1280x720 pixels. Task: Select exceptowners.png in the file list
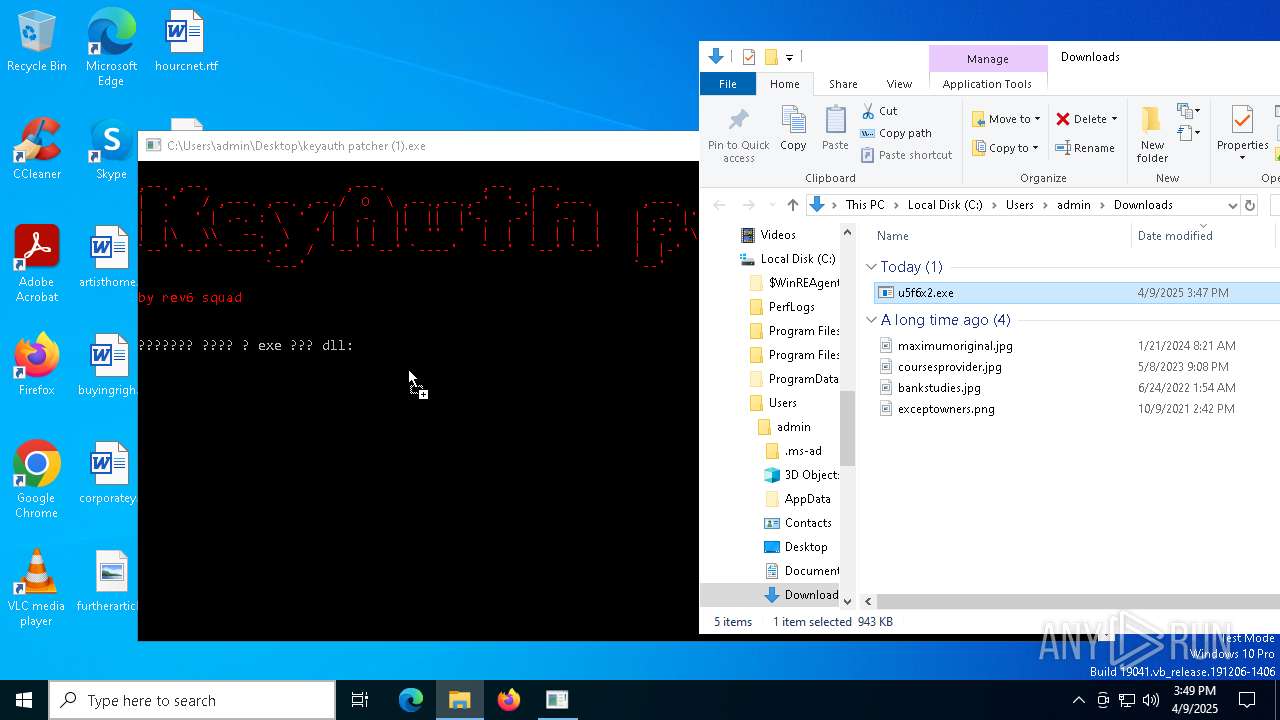pos(946,409)
